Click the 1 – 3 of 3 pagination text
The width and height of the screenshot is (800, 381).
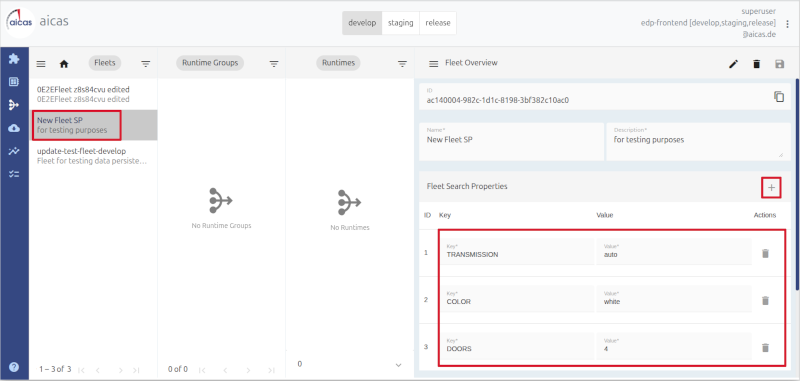point(55,369)
